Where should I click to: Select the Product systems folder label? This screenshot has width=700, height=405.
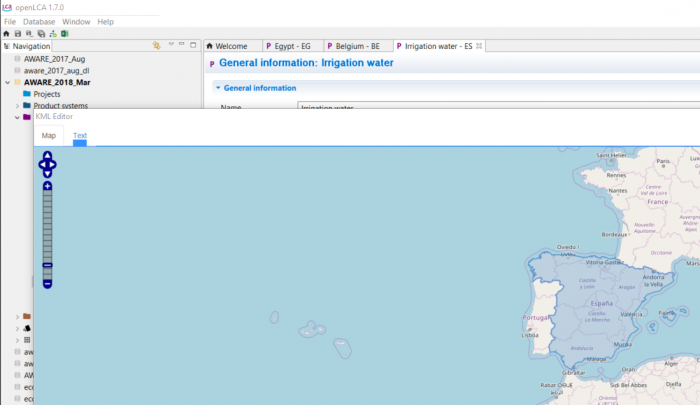click(60, 105)
